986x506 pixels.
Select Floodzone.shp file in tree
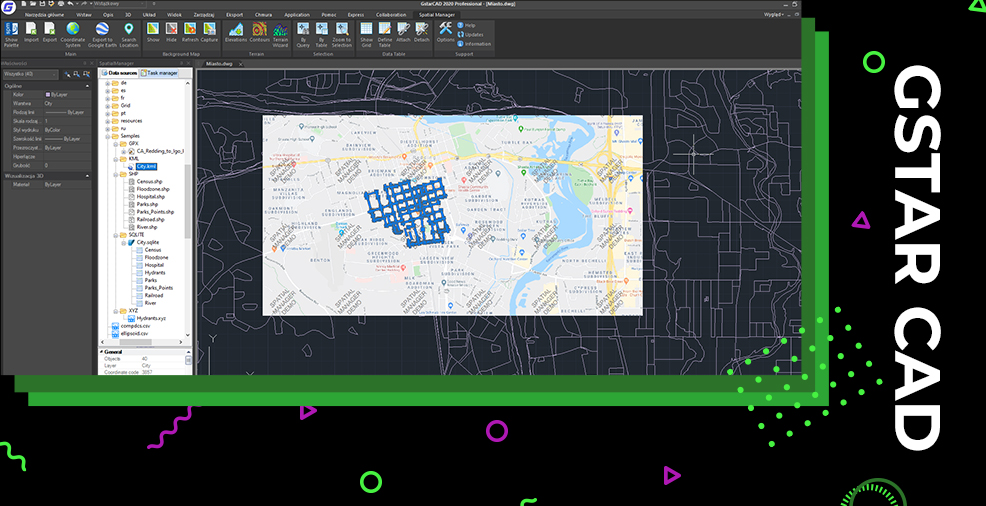[x=153, y=189]
